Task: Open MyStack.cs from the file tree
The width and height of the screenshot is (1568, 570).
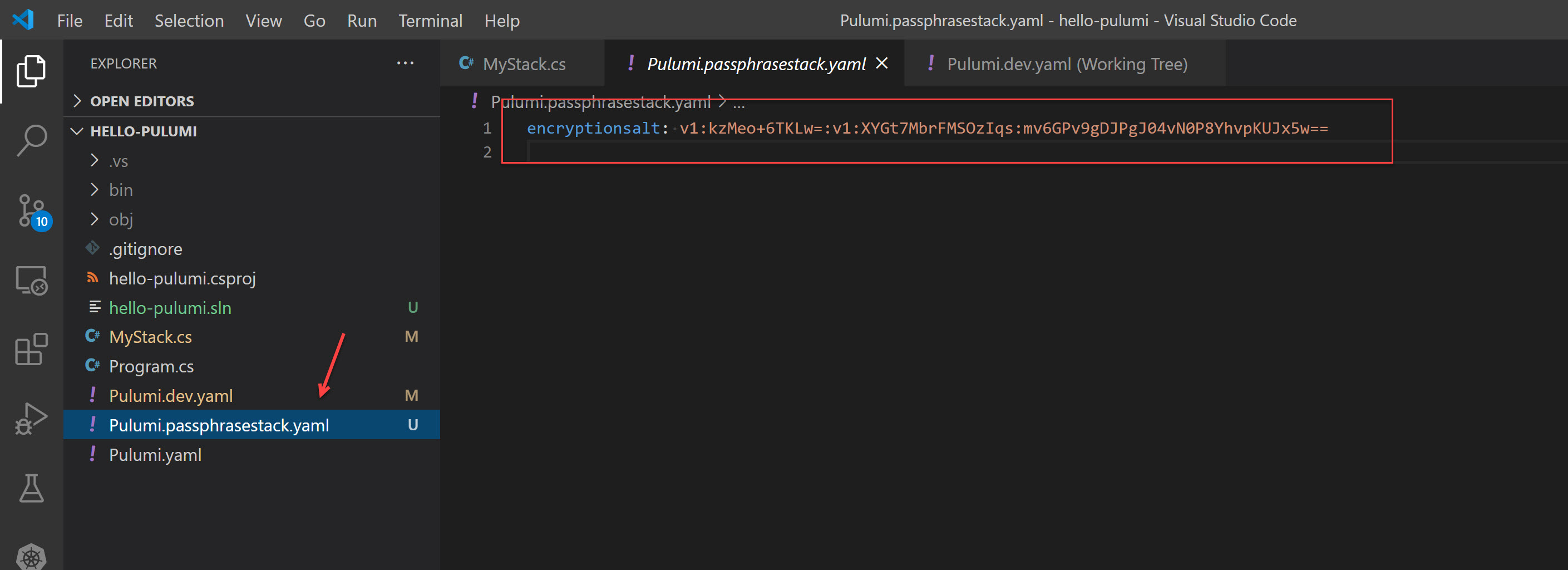Action: tap(252, 337)
